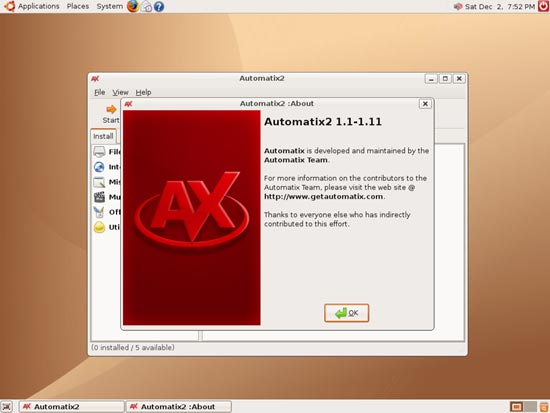
Task: Open the System menu in top panel
Action: [x=110, y=6]
